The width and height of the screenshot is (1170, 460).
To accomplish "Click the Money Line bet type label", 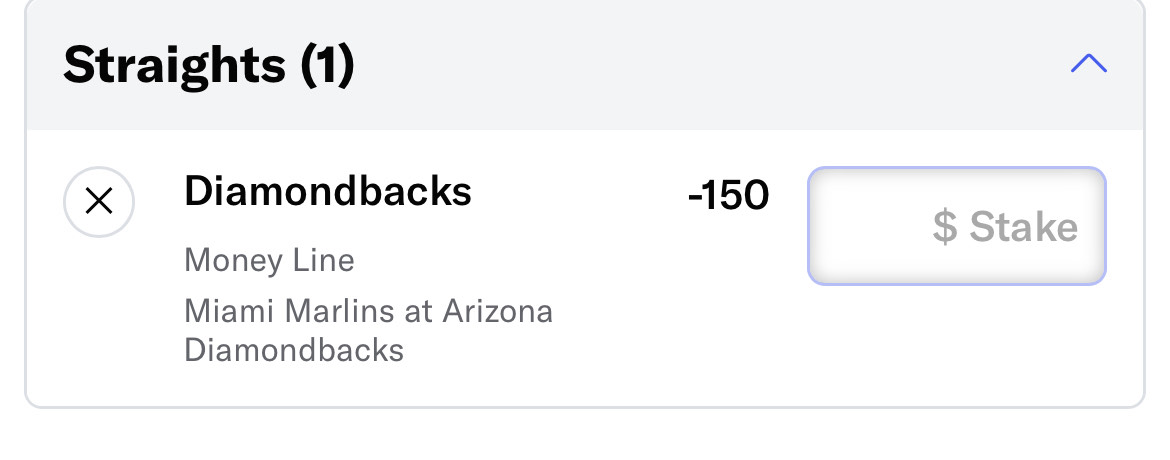I will (x=269, y=261).
